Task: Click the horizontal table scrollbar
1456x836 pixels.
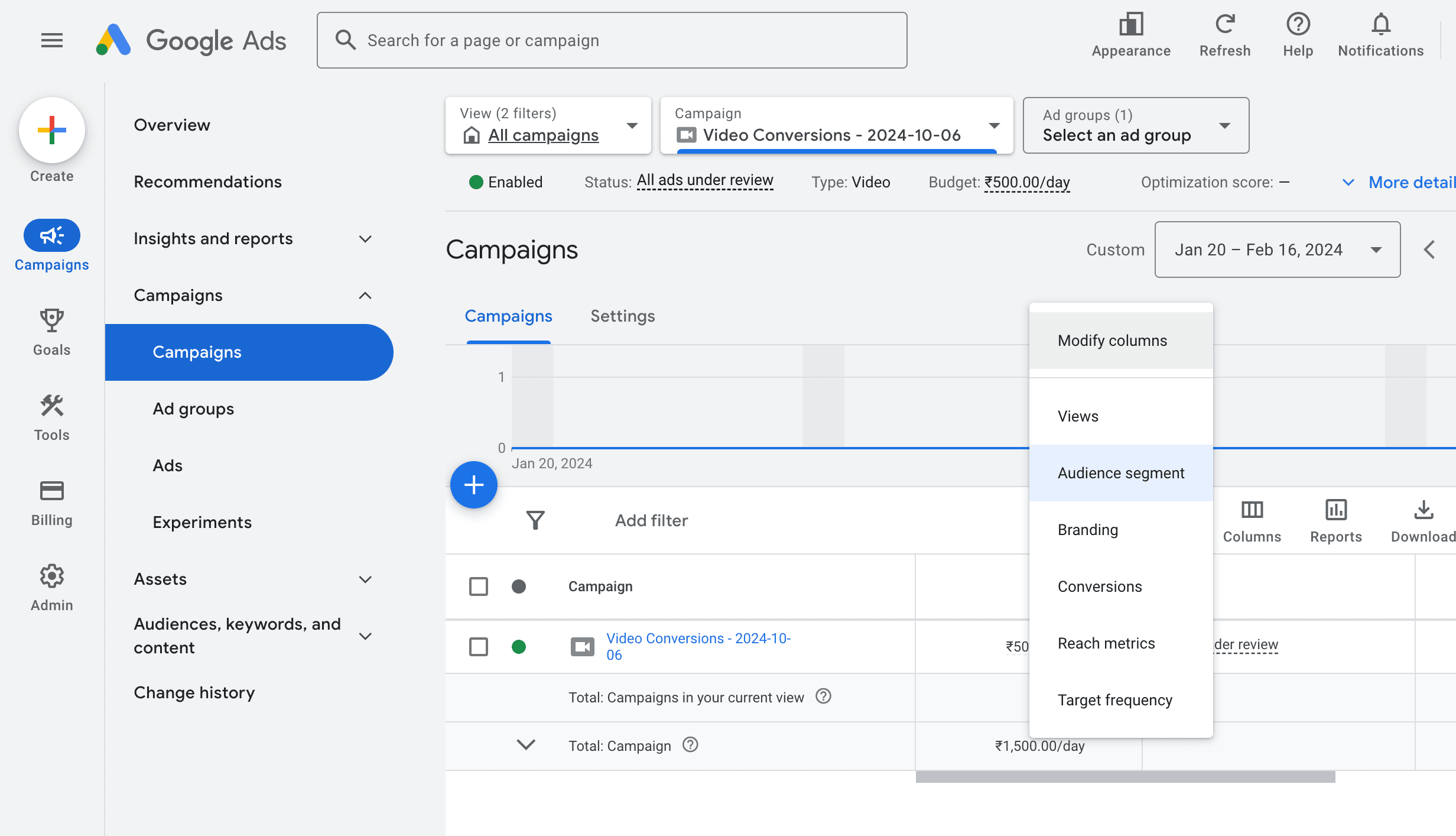Action: tap(1125, 777)
